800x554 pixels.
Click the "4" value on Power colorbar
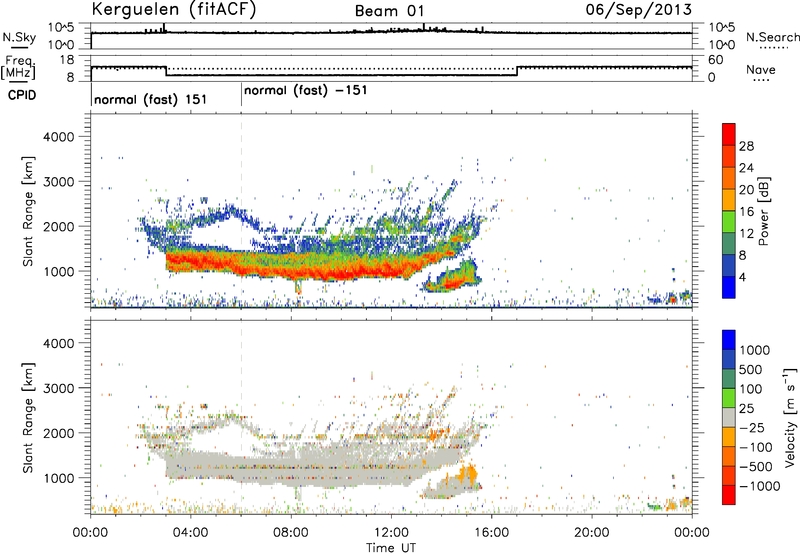pyautogui.click(x=742, y=277)
